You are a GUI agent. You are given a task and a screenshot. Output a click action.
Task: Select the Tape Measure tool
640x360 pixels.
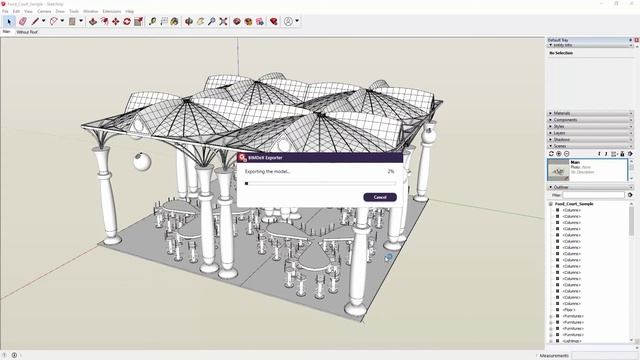153,22
